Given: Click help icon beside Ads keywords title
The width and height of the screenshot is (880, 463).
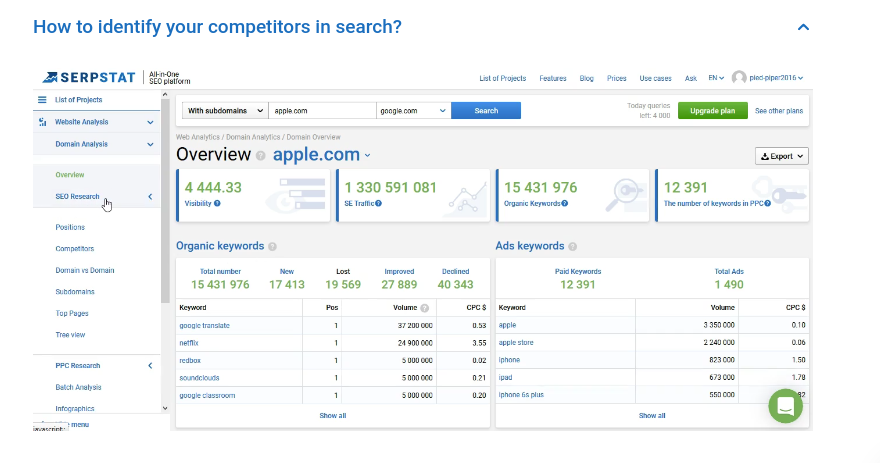Looking at the screenshot, I should [572, 246].
